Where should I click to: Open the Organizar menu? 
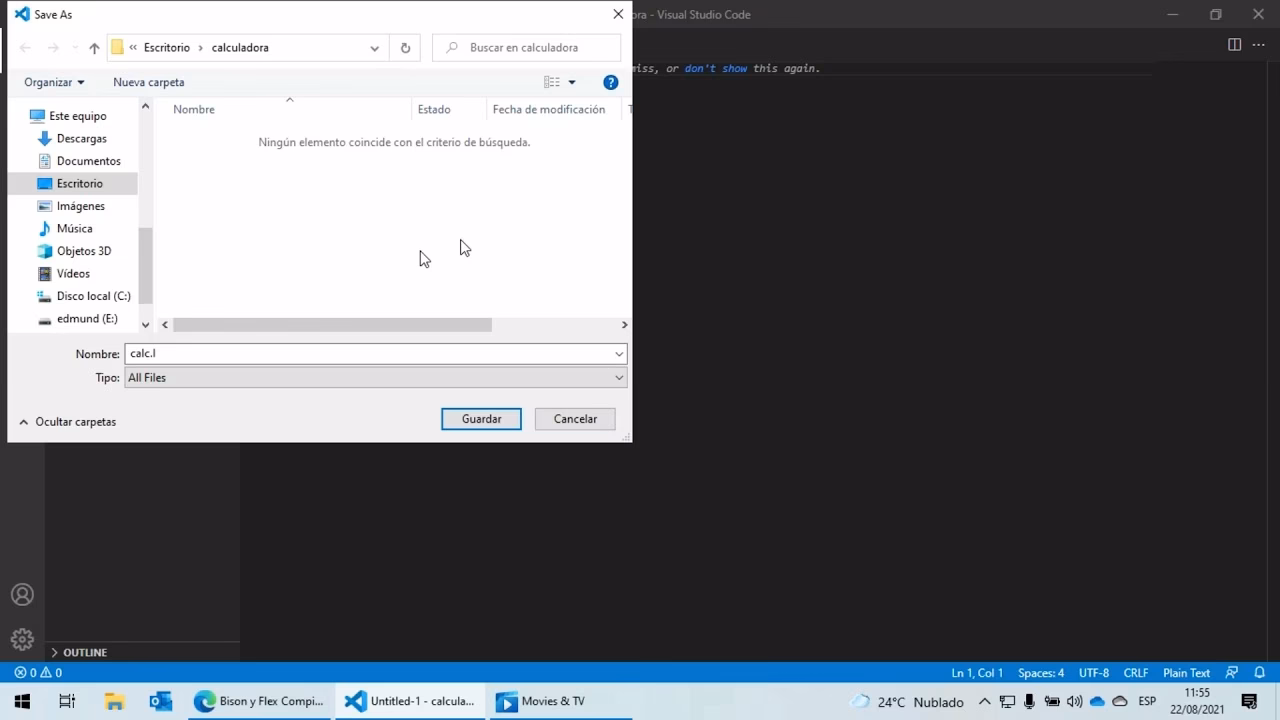click(x=54, y=82)
